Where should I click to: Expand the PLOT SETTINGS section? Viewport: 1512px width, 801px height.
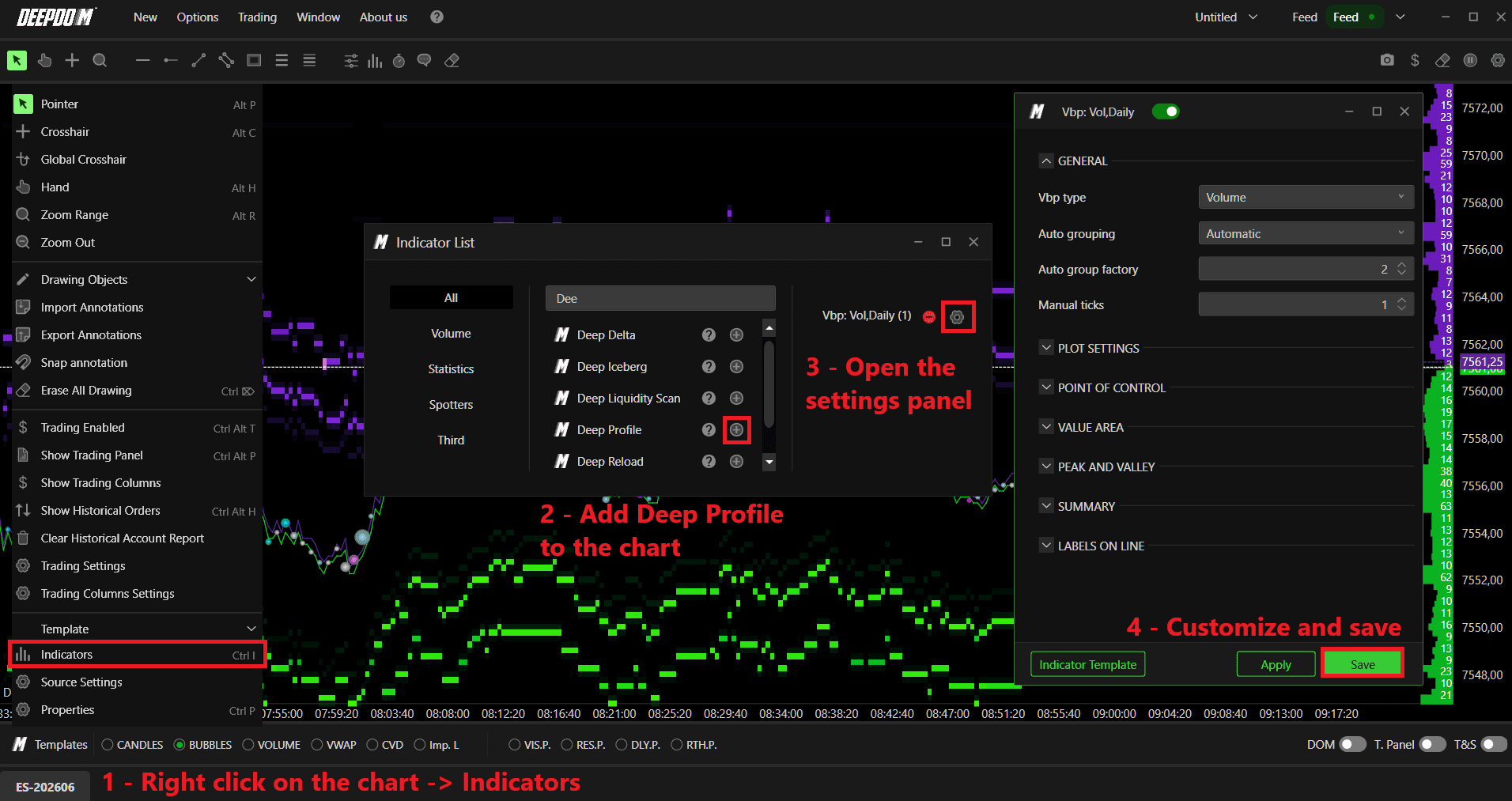[x=1046, y=348]
